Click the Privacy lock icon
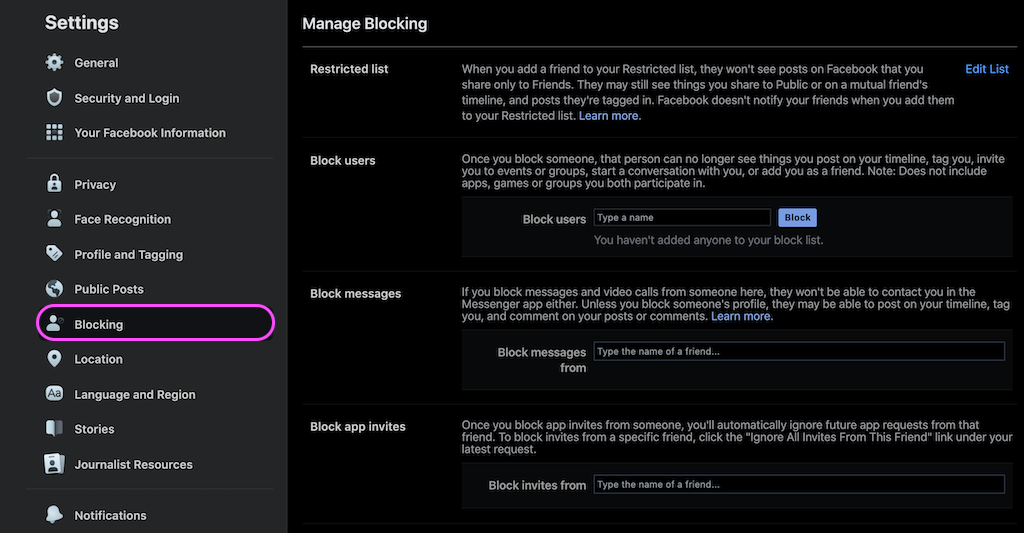 [54, 184]
